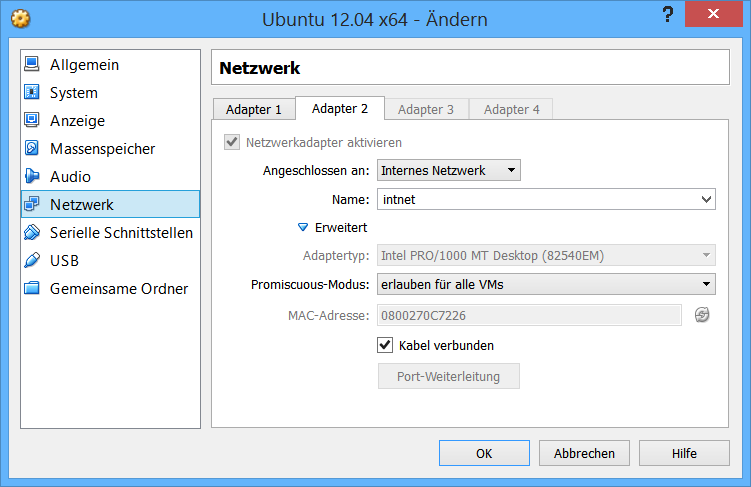Click the Hilfe button

click(684, 453)
